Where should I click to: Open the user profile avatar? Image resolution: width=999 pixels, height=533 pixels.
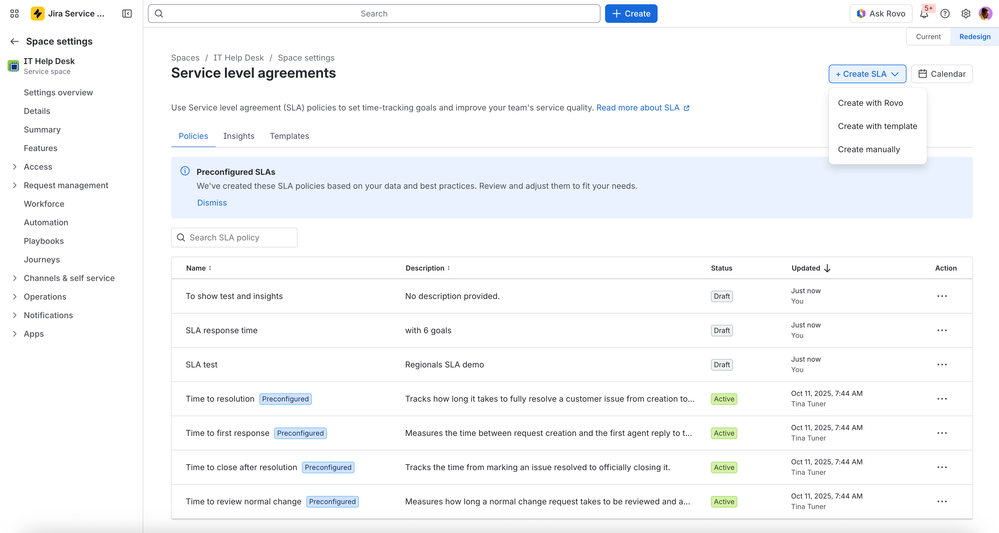coord(985,13)
